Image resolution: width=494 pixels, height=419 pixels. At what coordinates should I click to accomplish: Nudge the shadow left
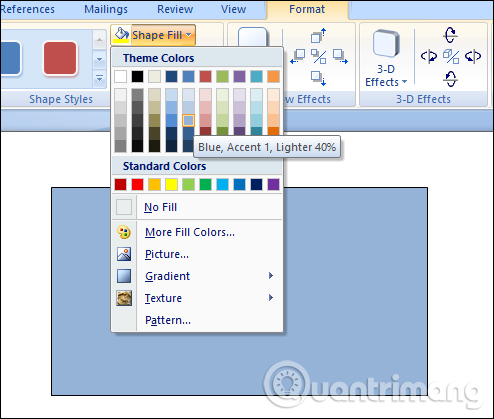pyautogui.click(x=298, y=56)
